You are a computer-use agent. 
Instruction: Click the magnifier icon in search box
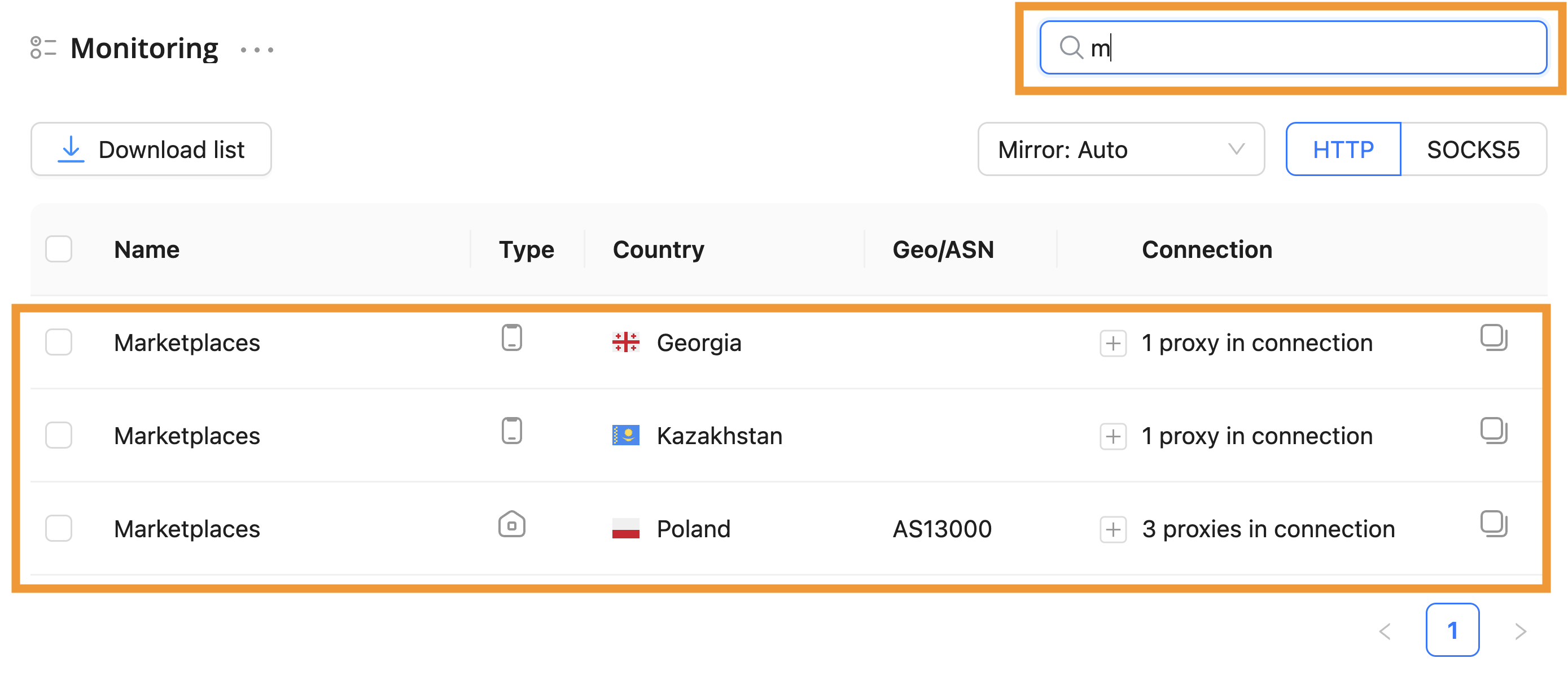point(1070,47)
